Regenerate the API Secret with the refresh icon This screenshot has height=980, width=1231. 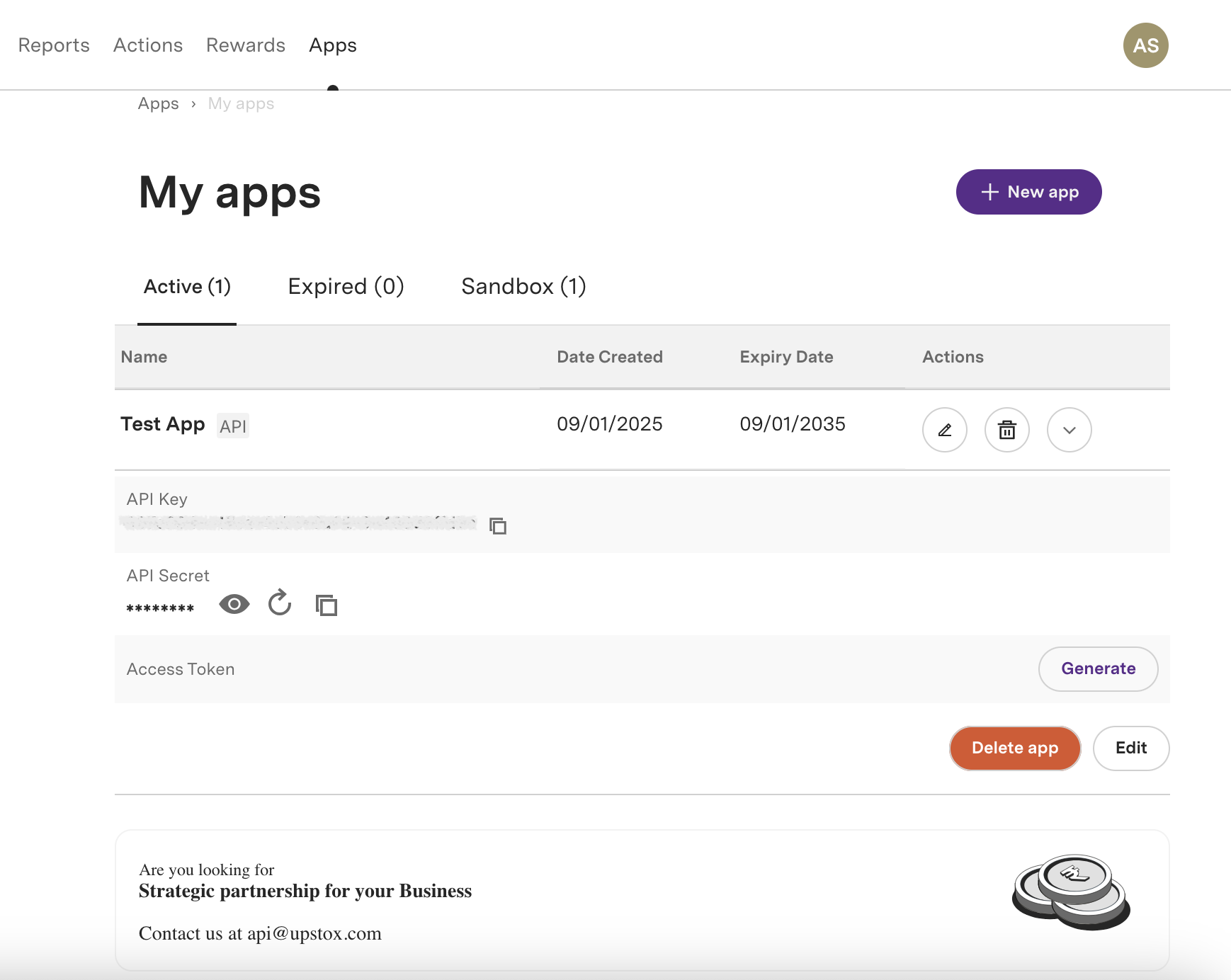click(x=280, y=604)
